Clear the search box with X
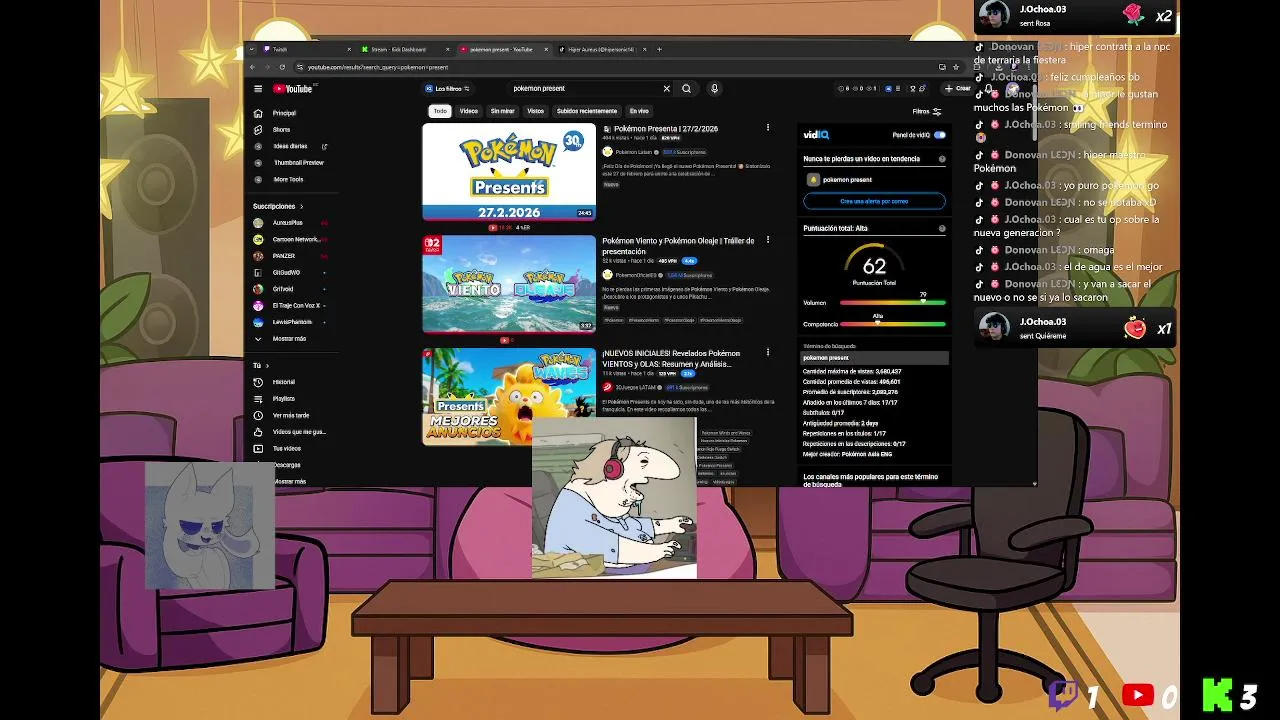 (667, 88)
